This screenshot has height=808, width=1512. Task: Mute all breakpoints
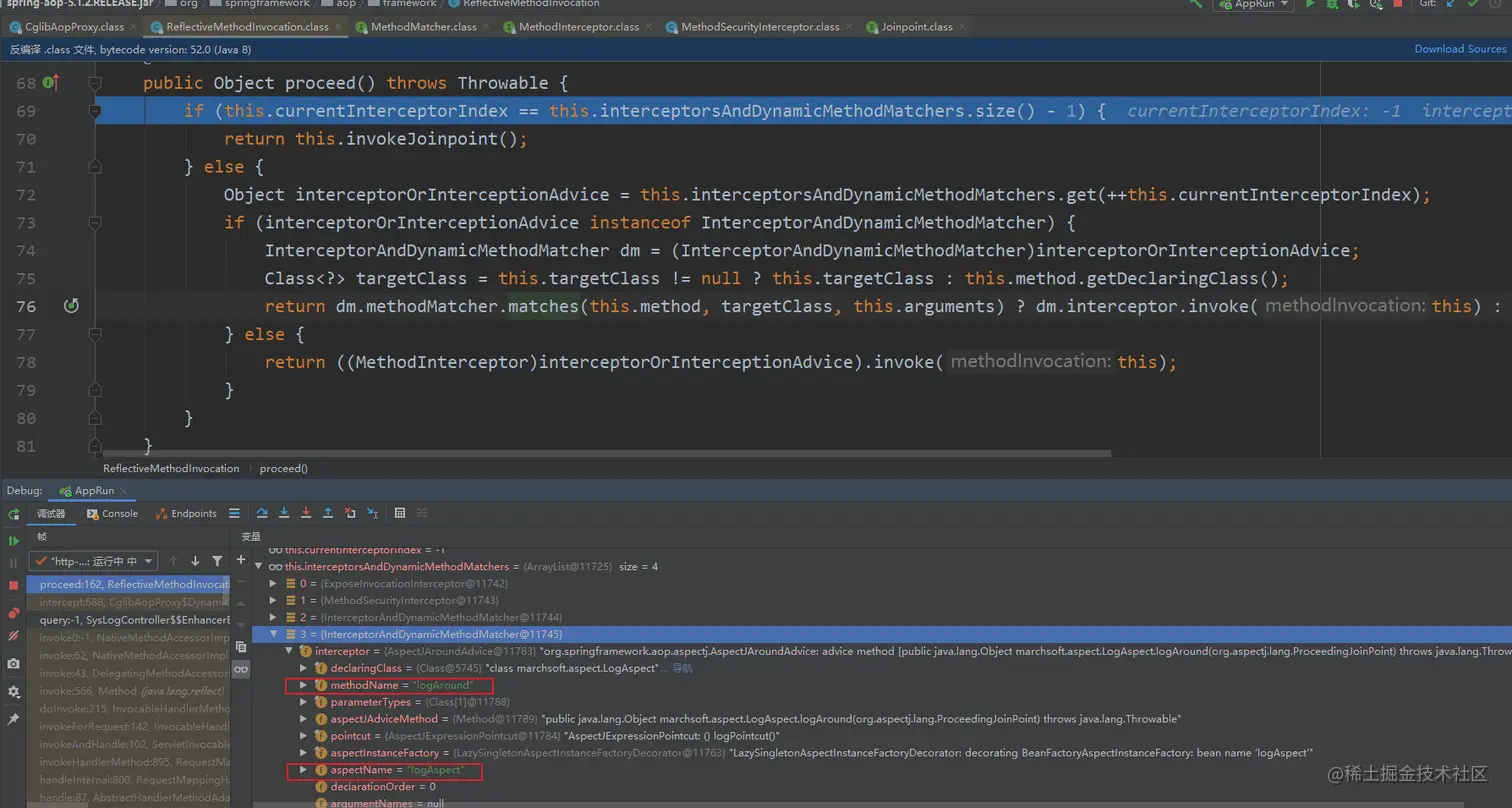(14, 636)
